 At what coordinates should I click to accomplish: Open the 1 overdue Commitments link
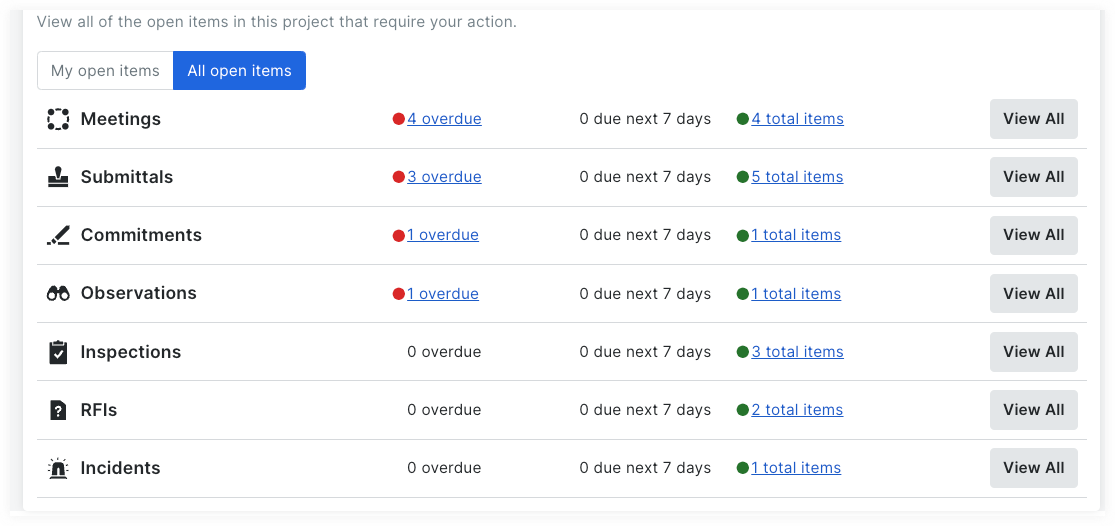click(442, 235)
